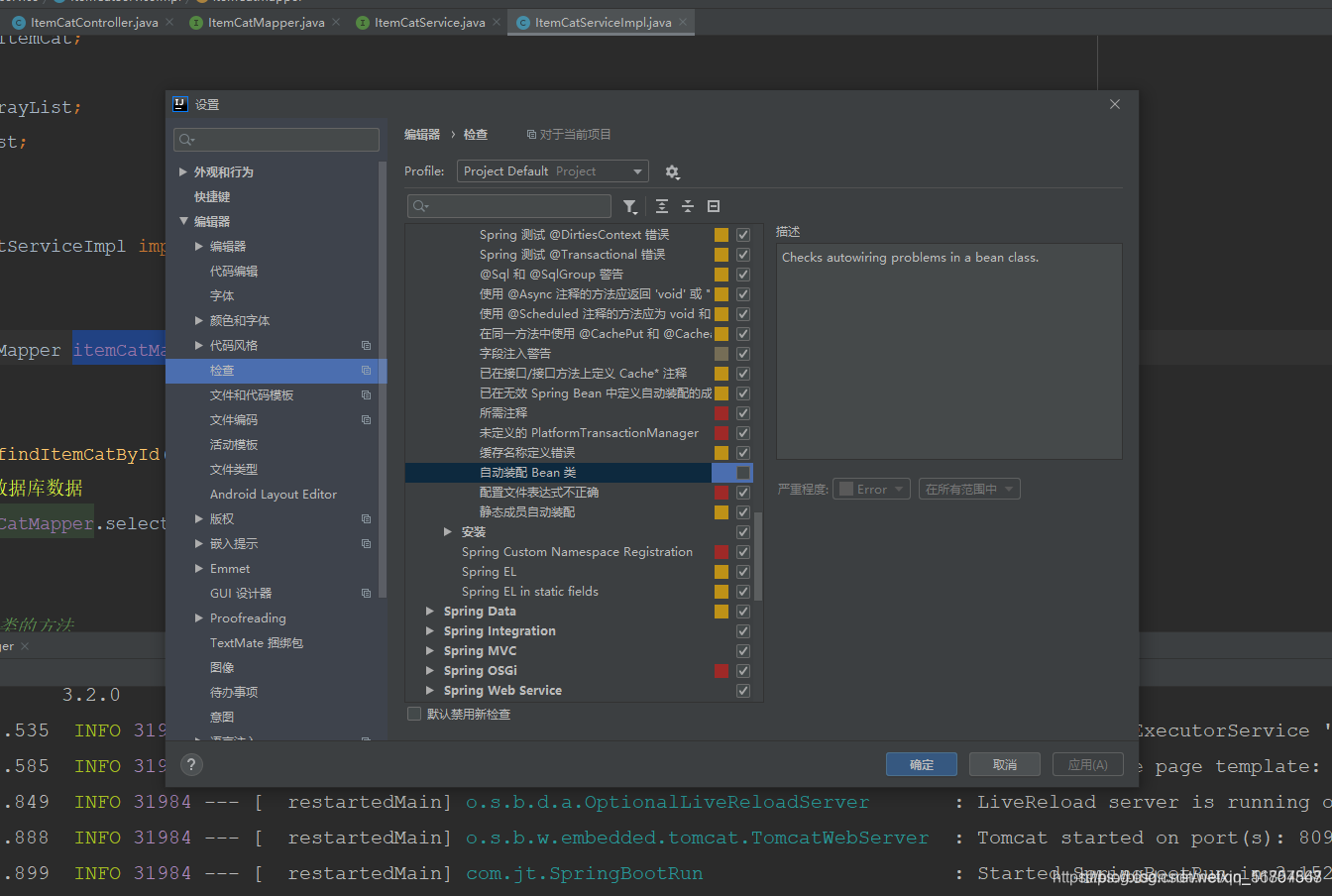
Task: Click the IntelliJ logo in the settings title bar
Action: [180, 104]
